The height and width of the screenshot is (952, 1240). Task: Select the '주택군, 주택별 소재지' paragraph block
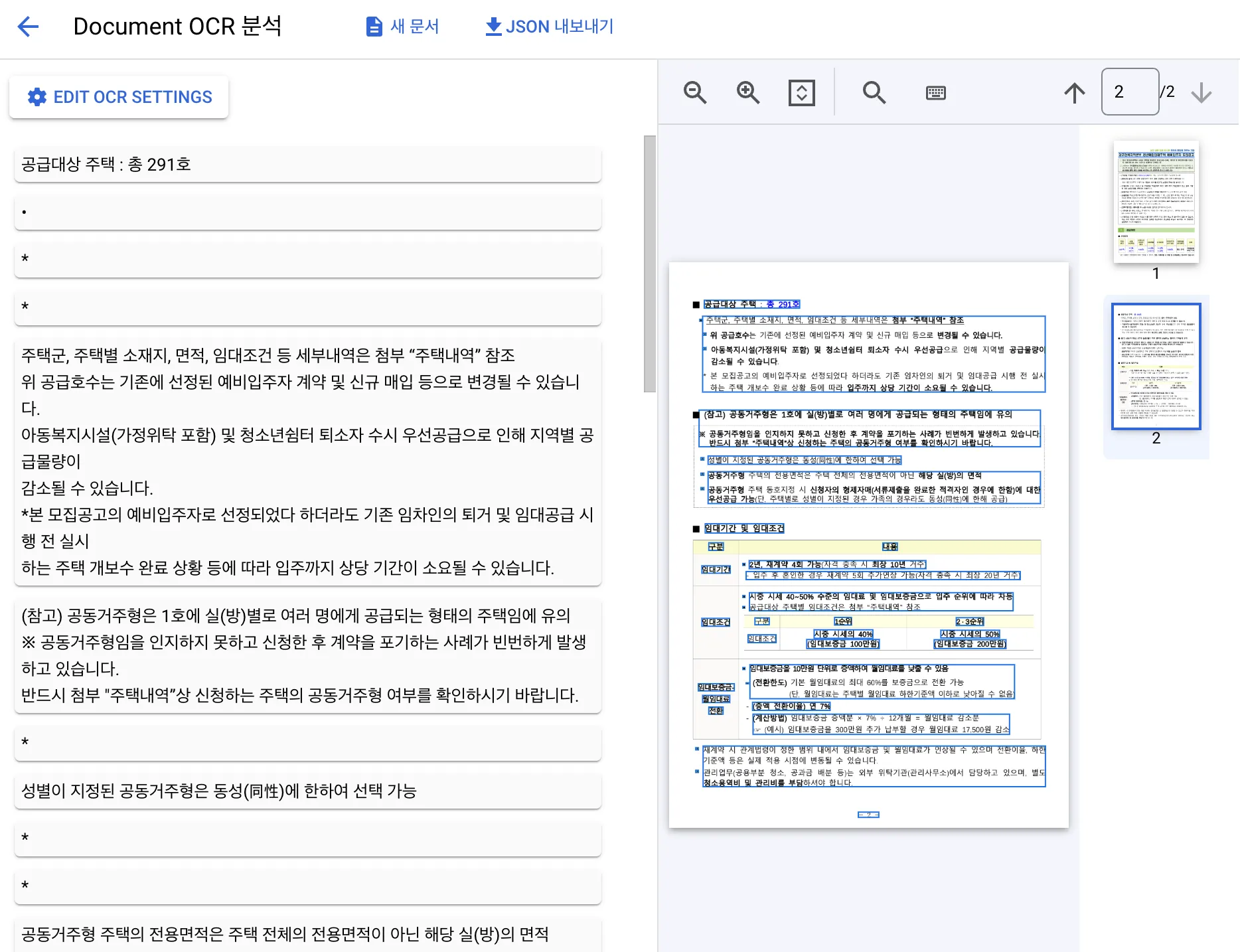click(x=307, y=461)
